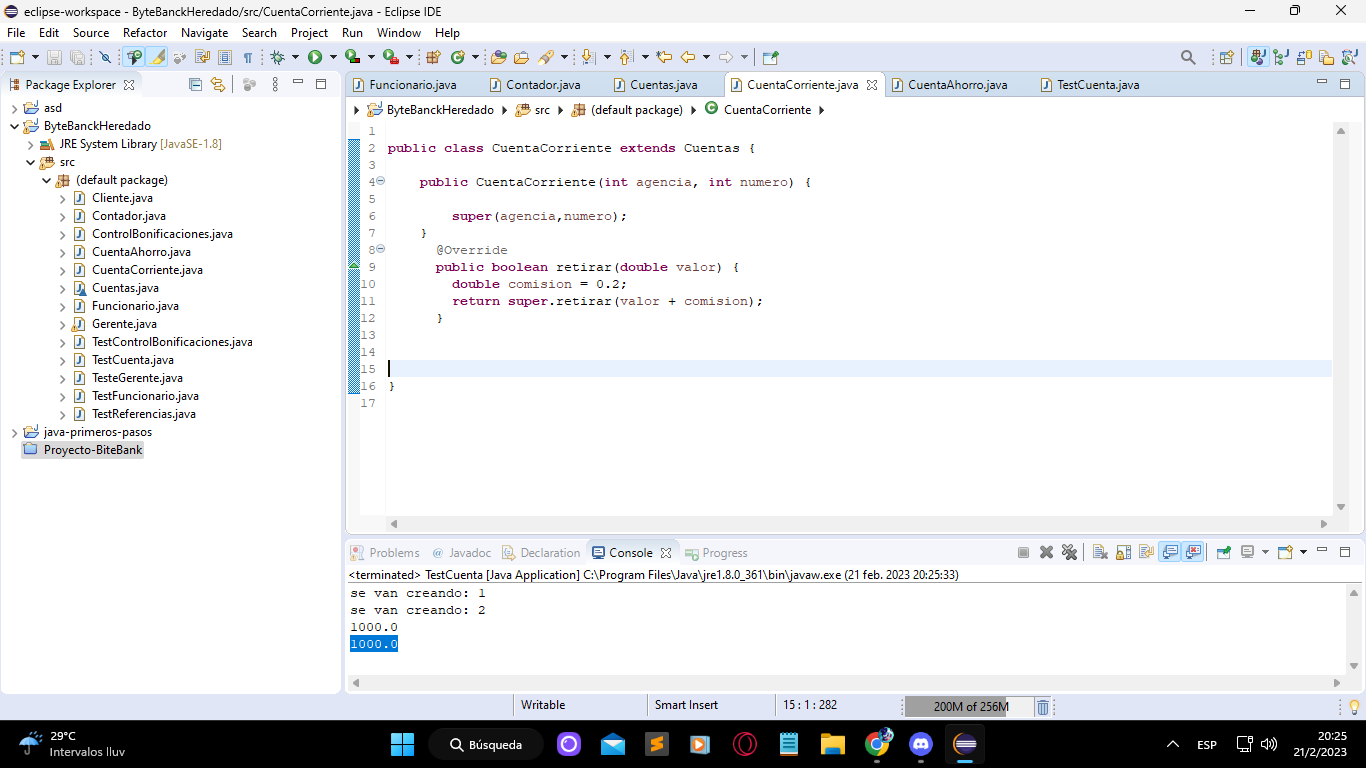Open the Refactor menu

pos(145,33)
